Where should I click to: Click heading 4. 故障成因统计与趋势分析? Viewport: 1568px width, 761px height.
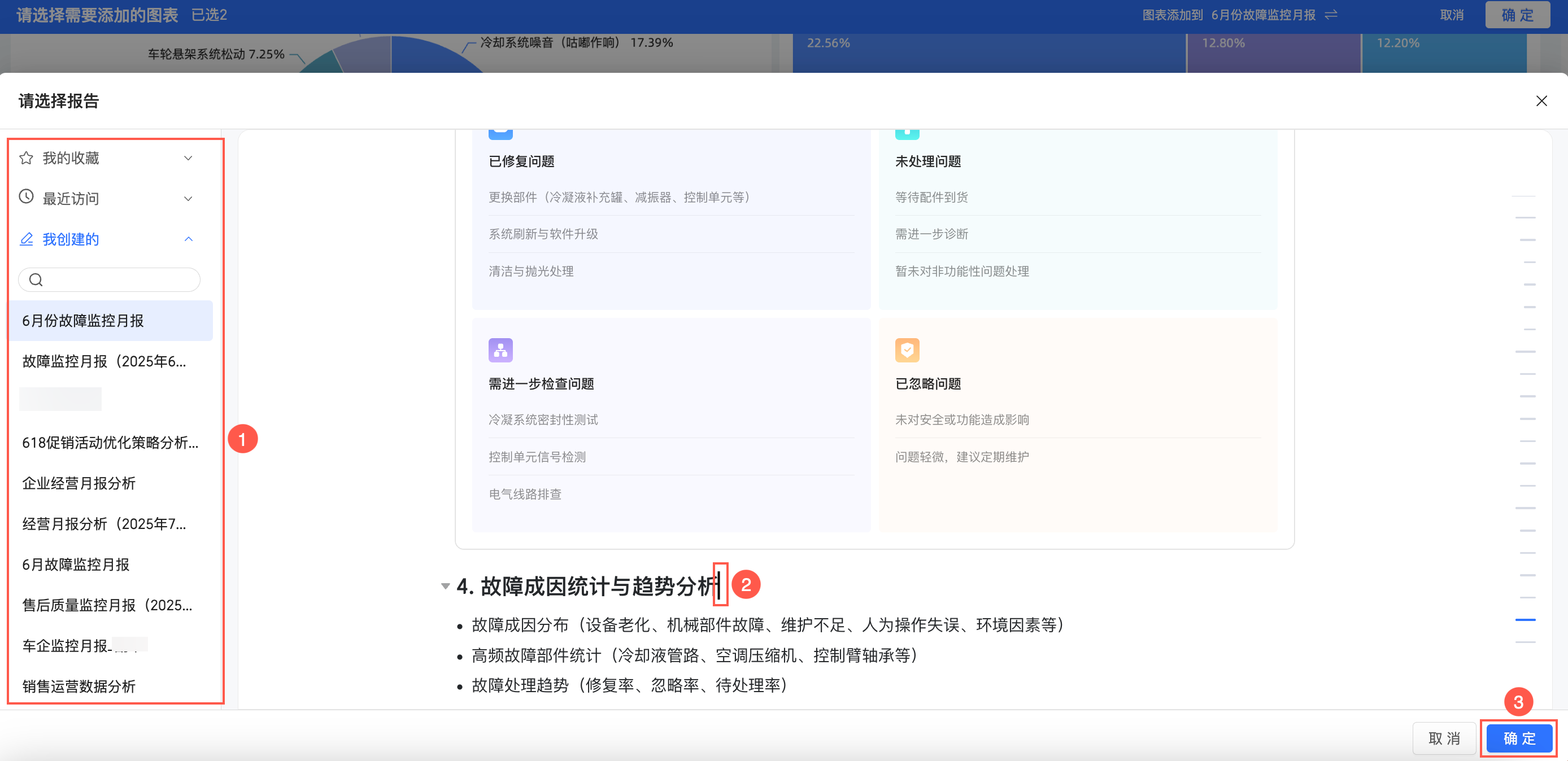[587, 587]
